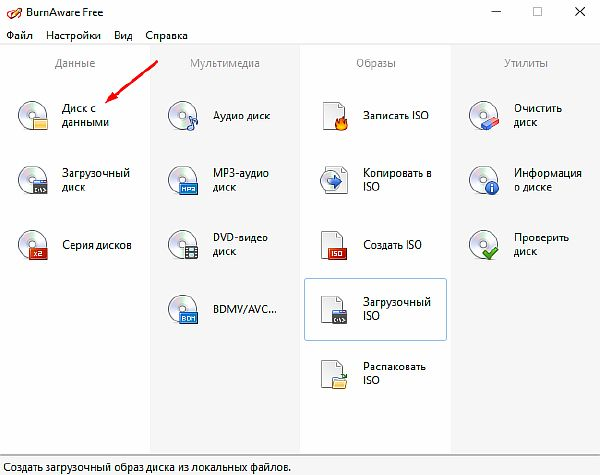Screen dimensions: 600x475
Task: Click the Загрузочный ISO icon
Action: [x=334, y=309]
